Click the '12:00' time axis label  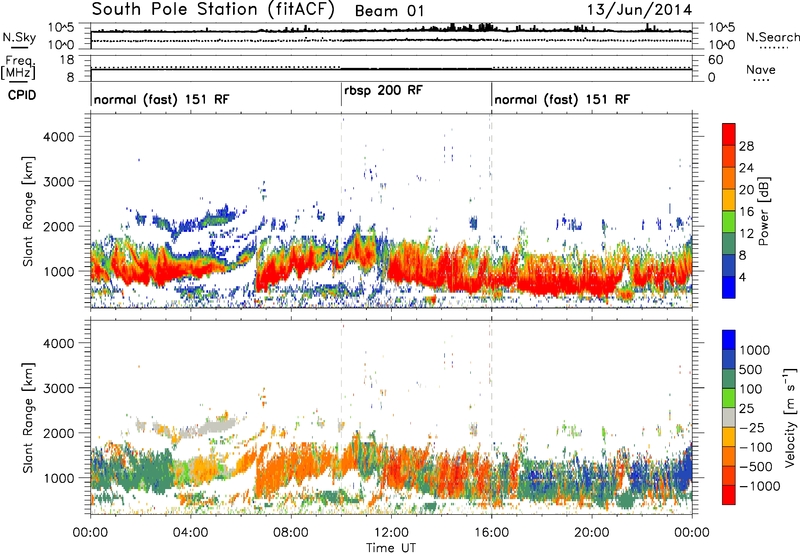pos(391,533)
